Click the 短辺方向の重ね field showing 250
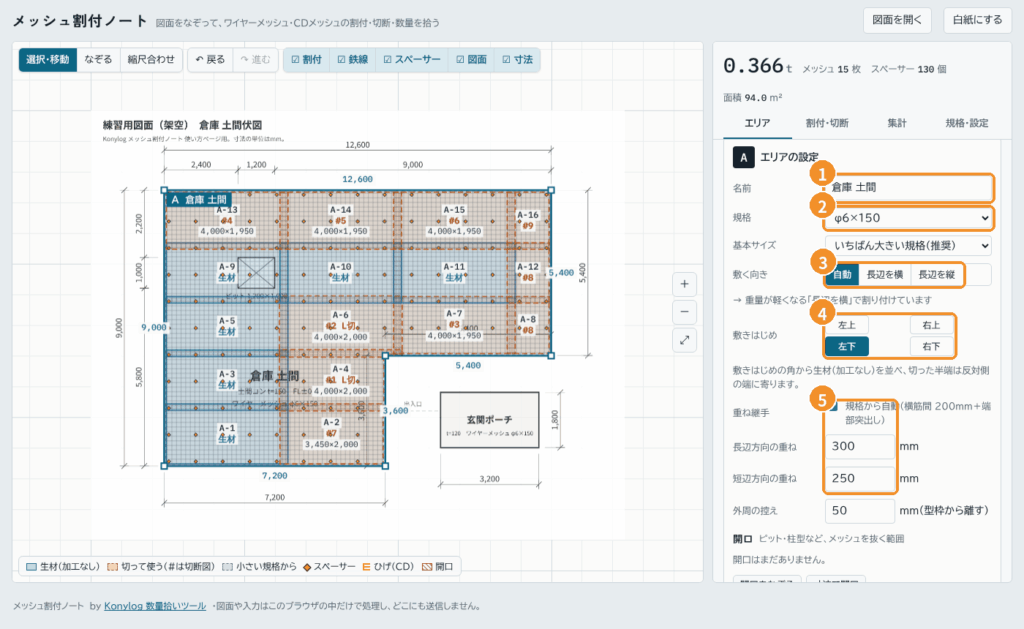This screenshot has width=1024, height=629. pyautogui.click(x=859, y=479)
